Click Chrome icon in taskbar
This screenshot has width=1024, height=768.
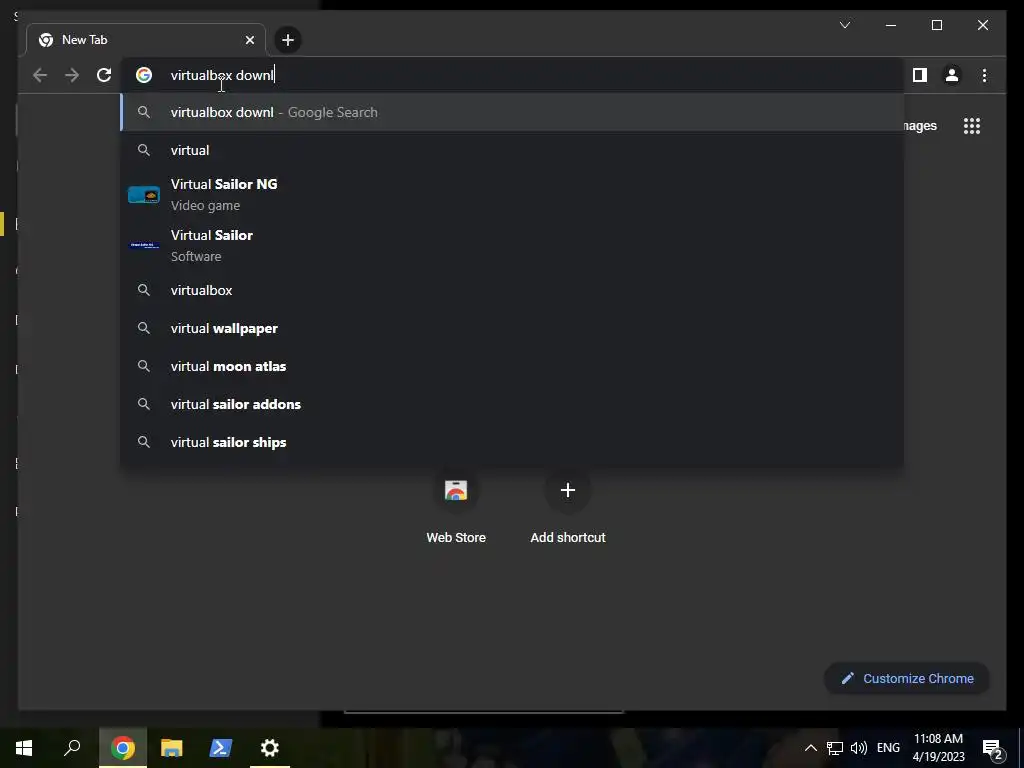(x=123, y=748)
